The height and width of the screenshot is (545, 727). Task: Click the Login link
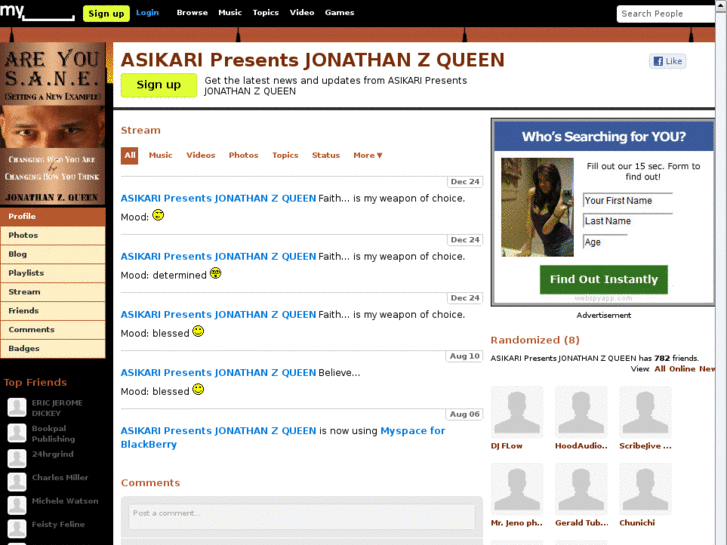point(147,13)
